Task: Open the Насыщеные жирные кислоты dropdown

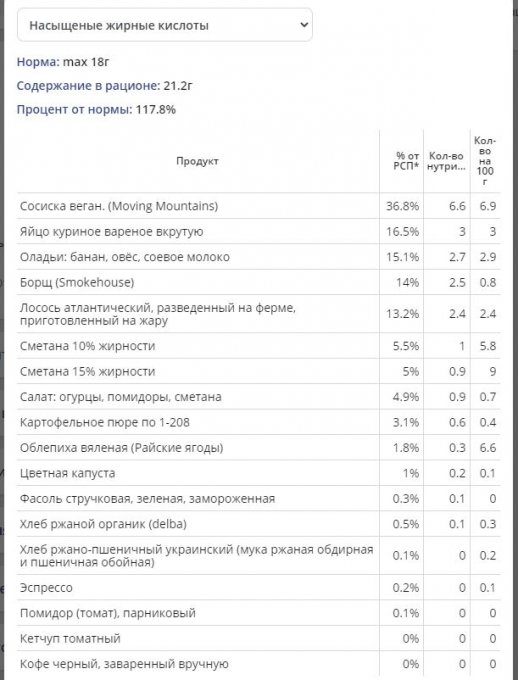Action: [x=164, y=25]
